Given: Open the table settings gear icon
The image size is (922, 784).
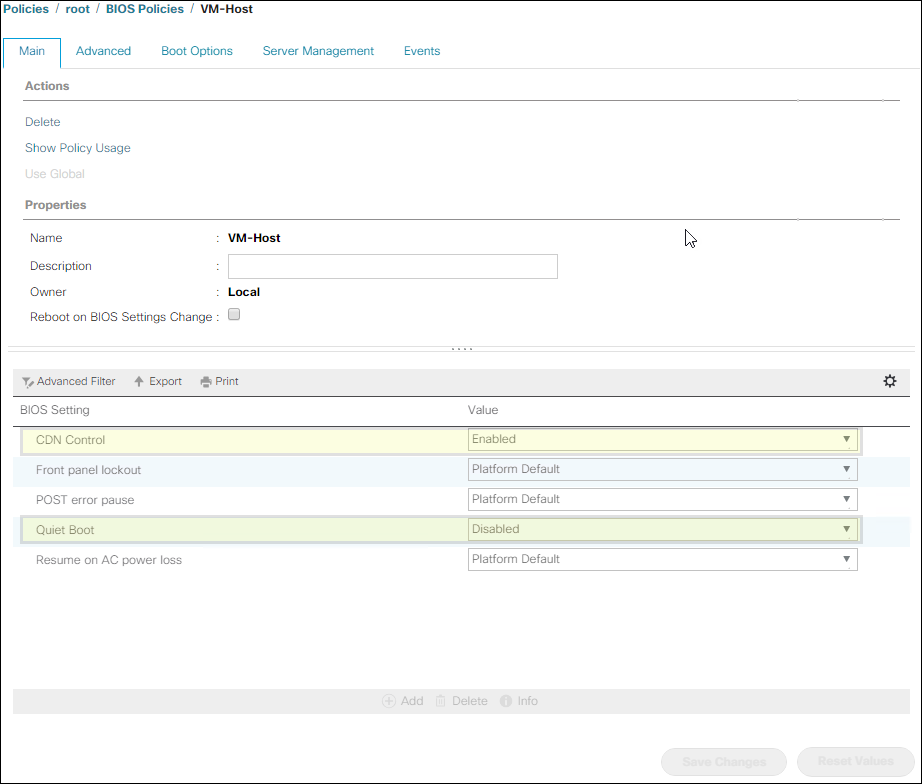Looking at the screenshot, I should (890, 381).
